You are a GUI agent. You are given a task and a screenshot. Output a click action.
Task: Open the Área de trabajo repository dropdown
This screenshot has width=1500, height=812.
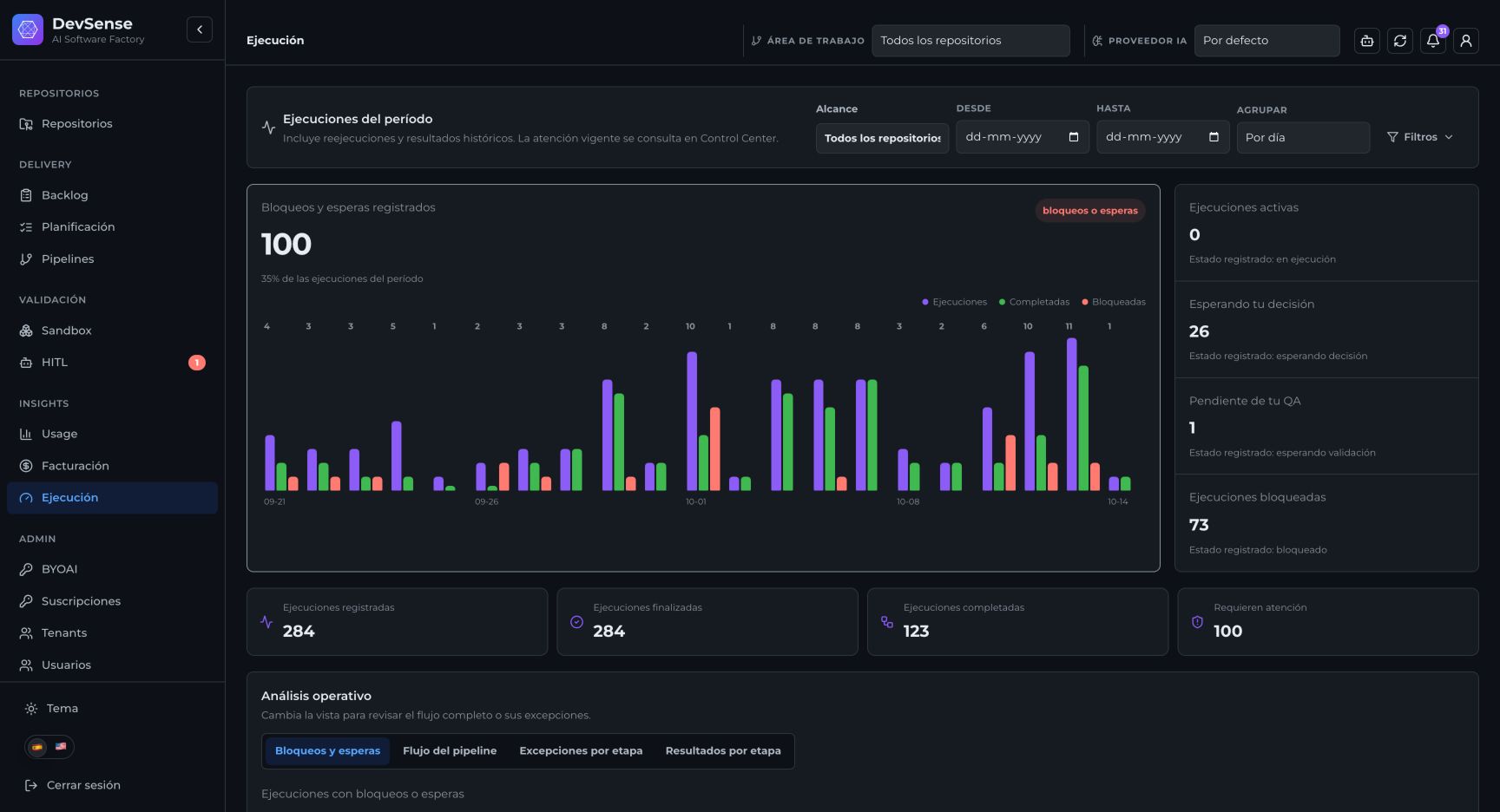coord(970,41)
